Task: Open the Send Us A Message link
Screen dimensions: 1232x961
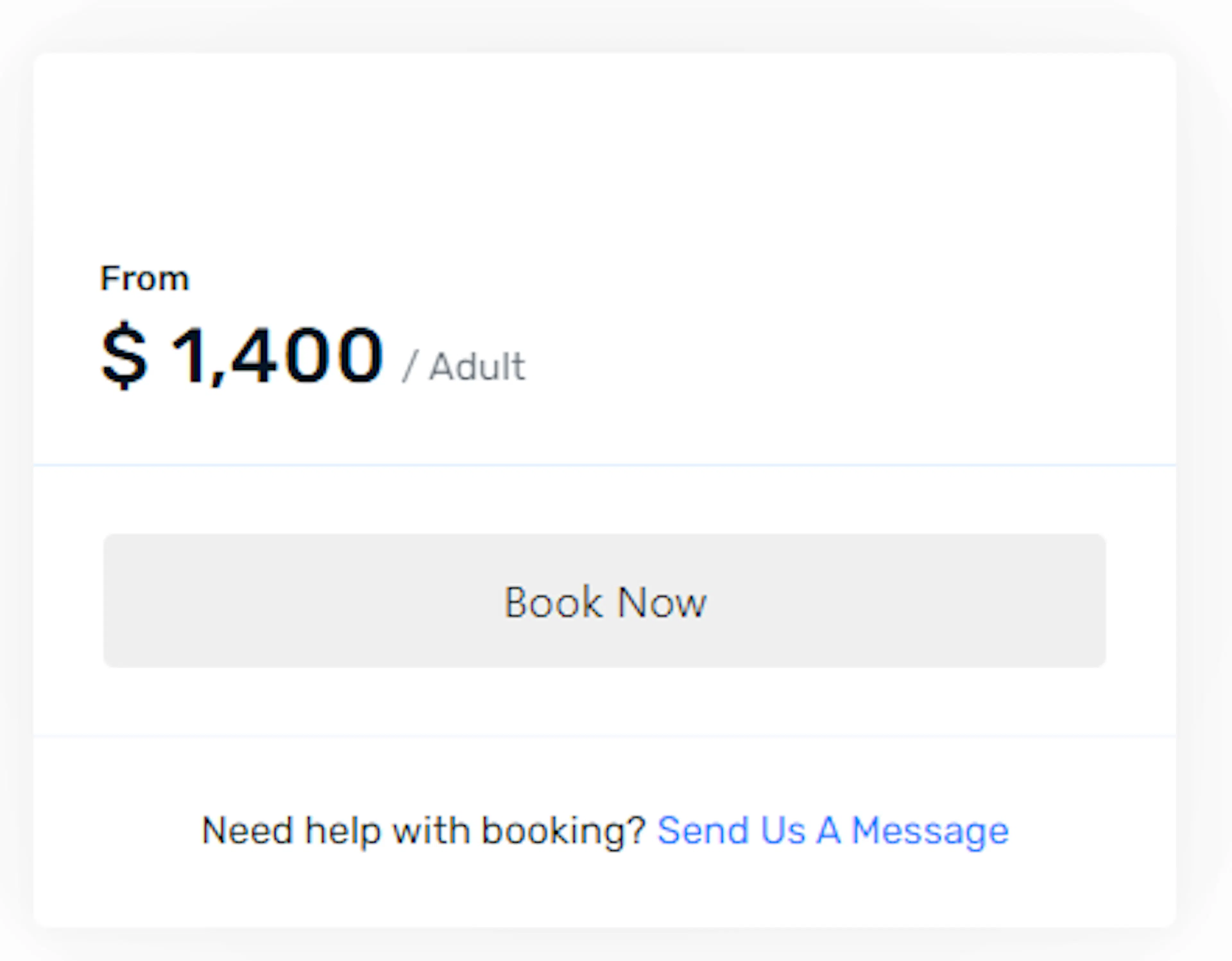Action: point(833,831)
